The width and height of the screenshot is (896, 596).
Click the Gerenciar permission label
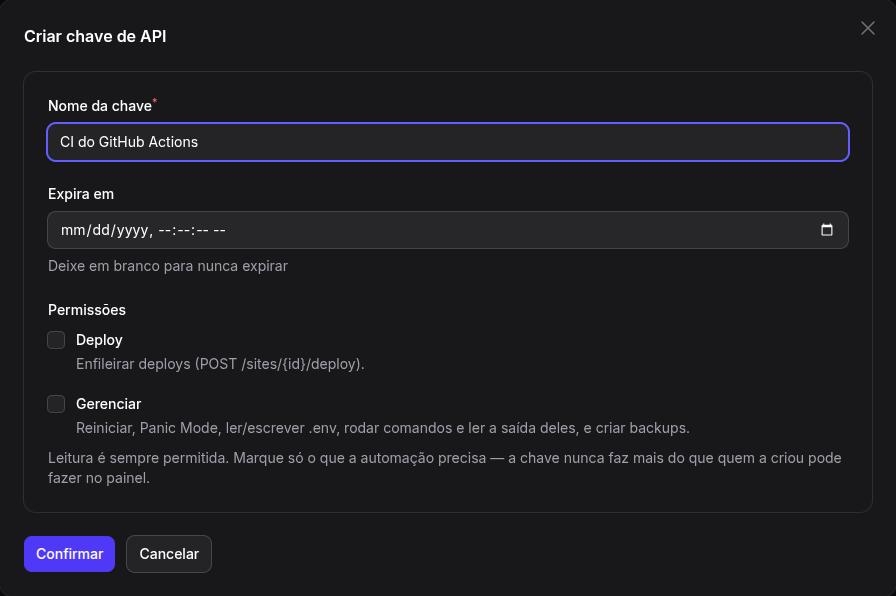[x=109, y=404]
